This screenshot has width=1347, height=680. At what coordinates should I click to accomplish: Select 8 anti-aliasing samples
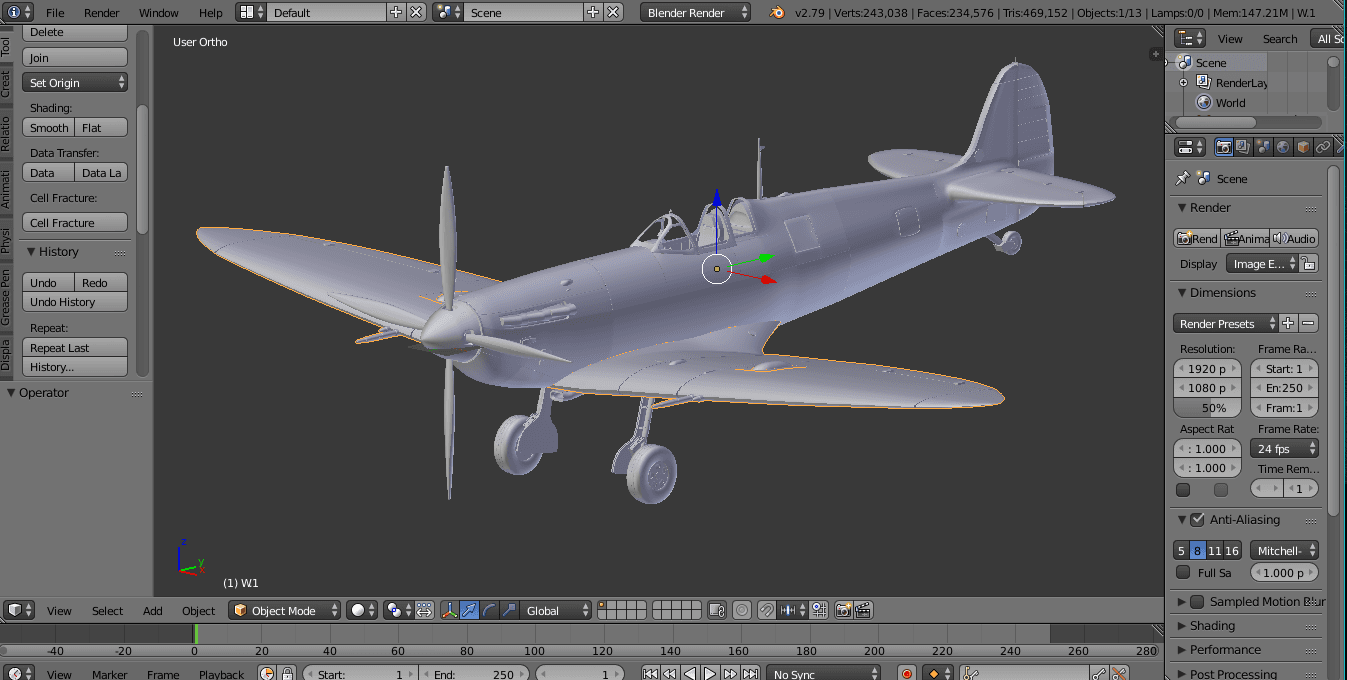(1198, 550)
